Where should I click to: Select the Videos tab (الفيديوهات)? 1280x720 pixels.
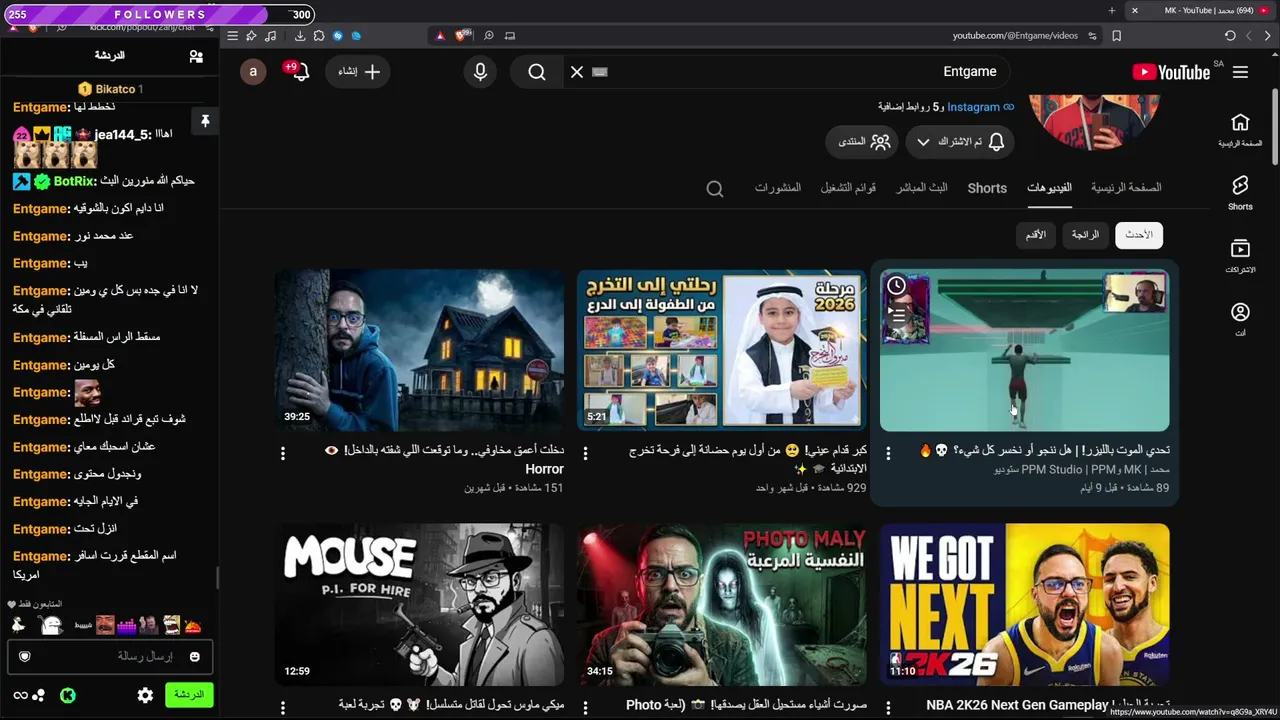[x=1049, y=188]
